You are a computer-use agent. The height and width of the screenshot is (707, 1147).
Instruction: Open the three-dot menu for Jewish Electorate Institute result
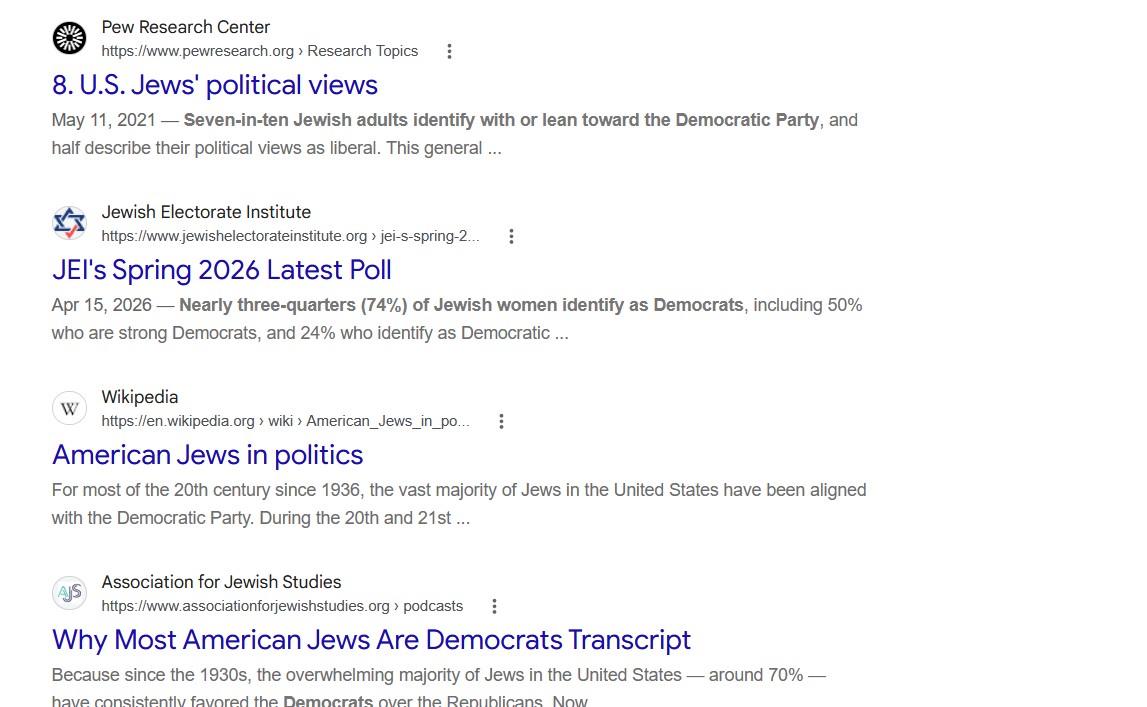pos(511,236)
